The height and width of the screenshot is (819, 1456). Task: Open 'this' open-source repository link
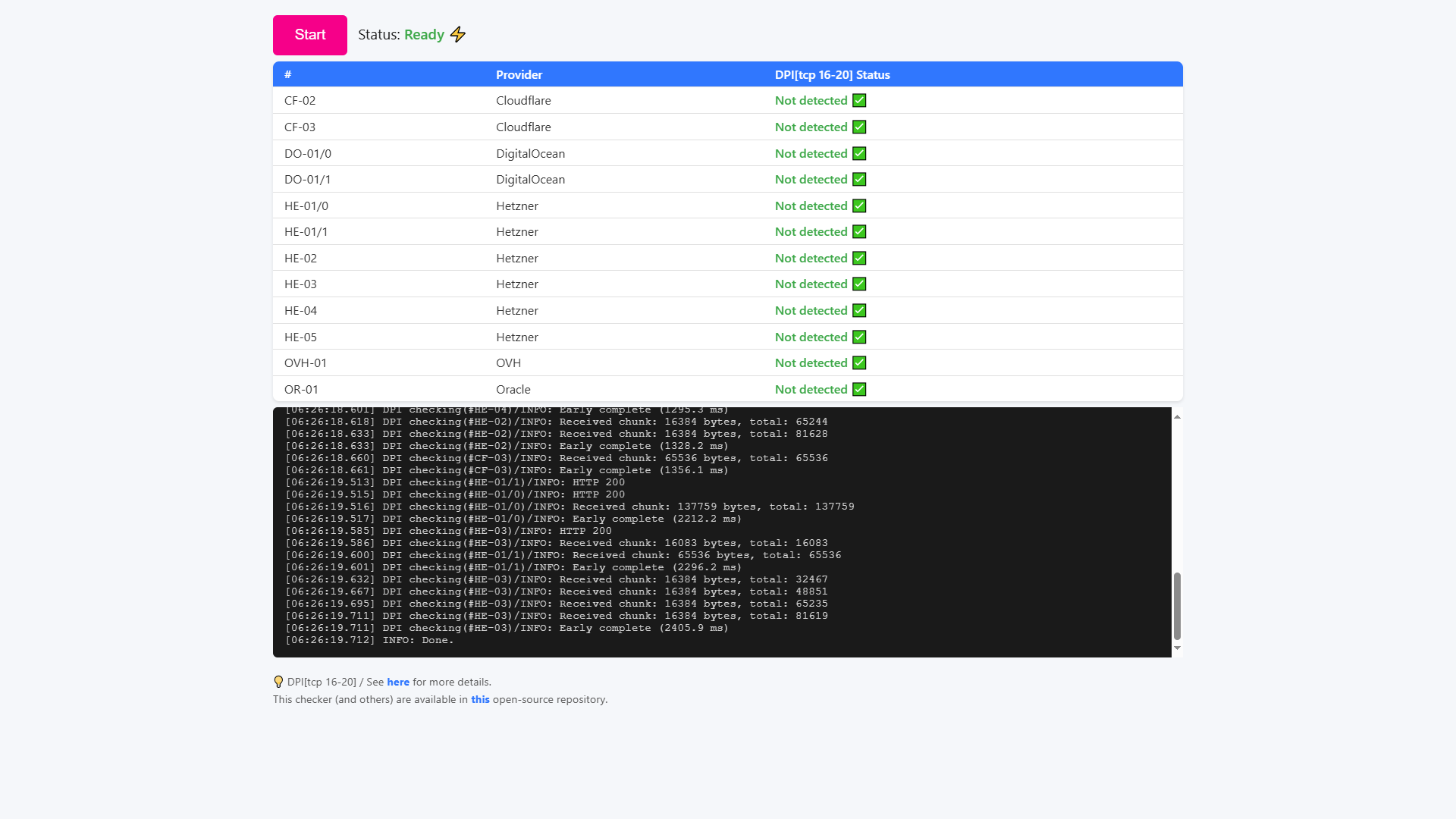[480, 700]
